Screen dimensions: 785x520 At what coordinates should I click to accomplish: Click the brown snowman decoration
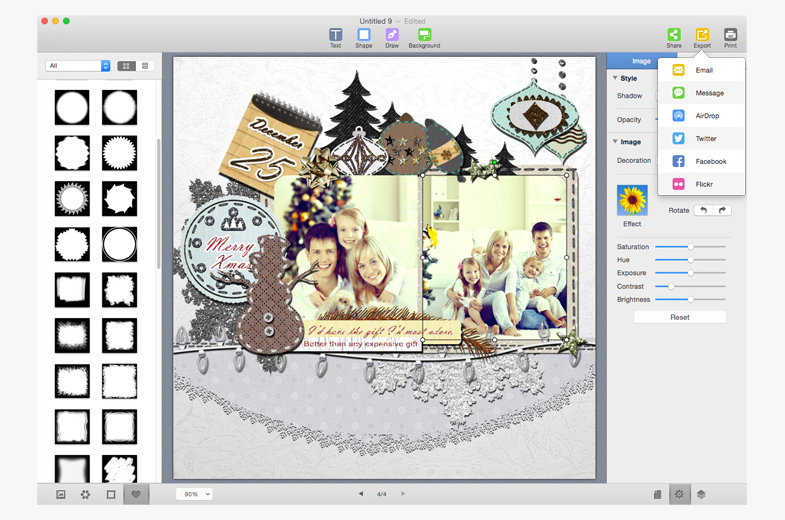click(270, 295)
